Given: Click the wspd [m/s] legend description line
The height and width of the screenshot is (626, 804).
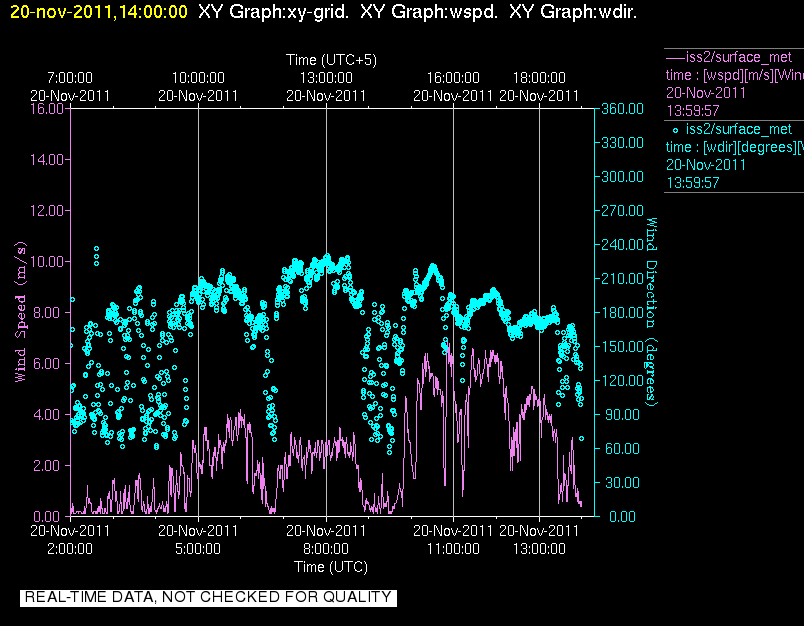Looking at the screenshot, I should pos(734,75).
